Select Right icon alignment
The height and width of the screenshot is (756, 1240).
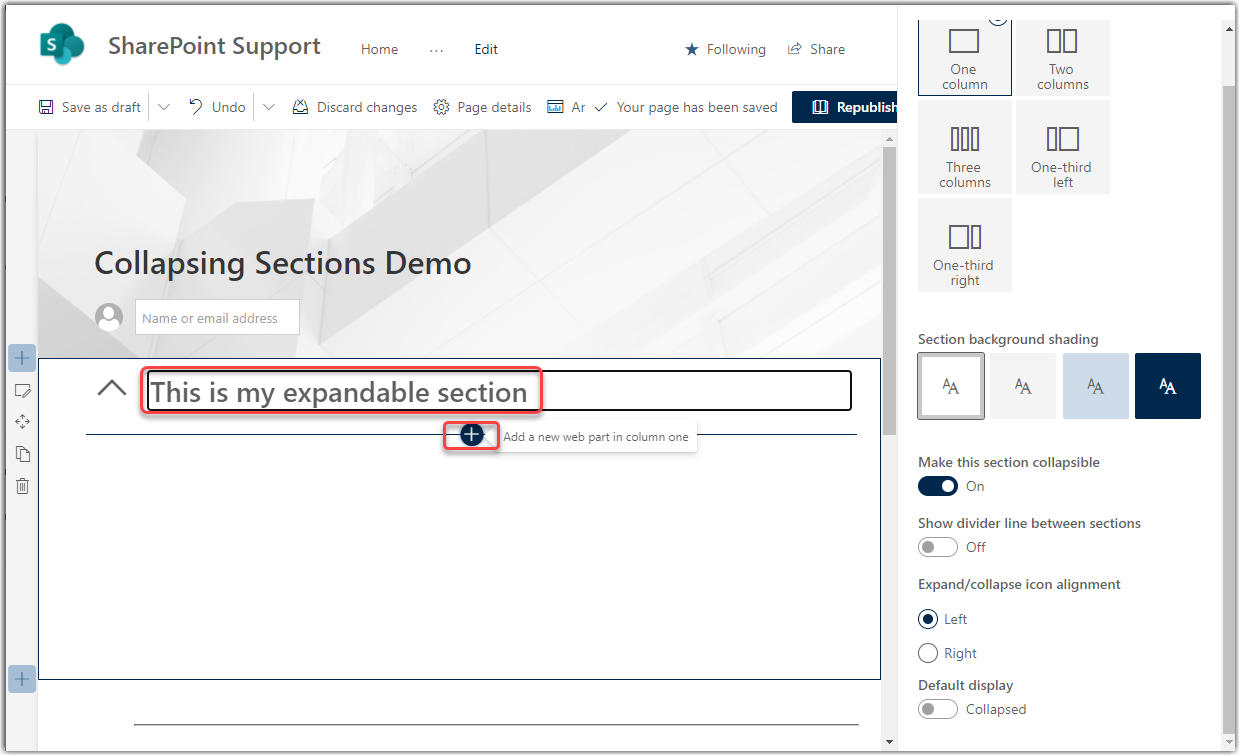[x=928, y=653]
